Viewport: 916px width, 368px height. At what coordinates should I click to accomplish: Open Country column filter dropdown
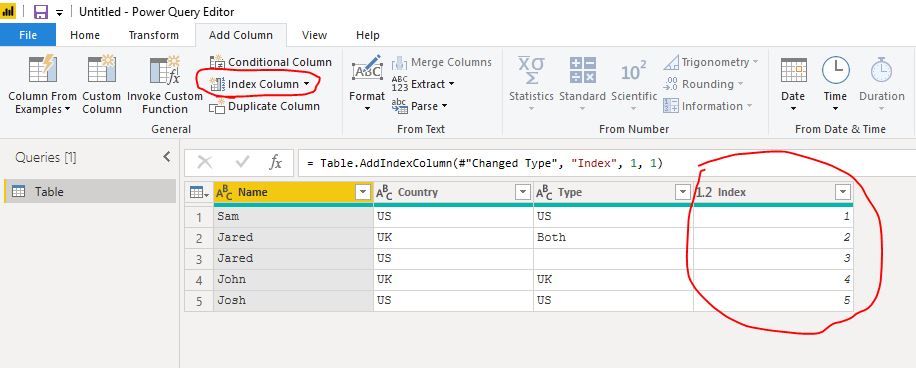pos(522,192)
